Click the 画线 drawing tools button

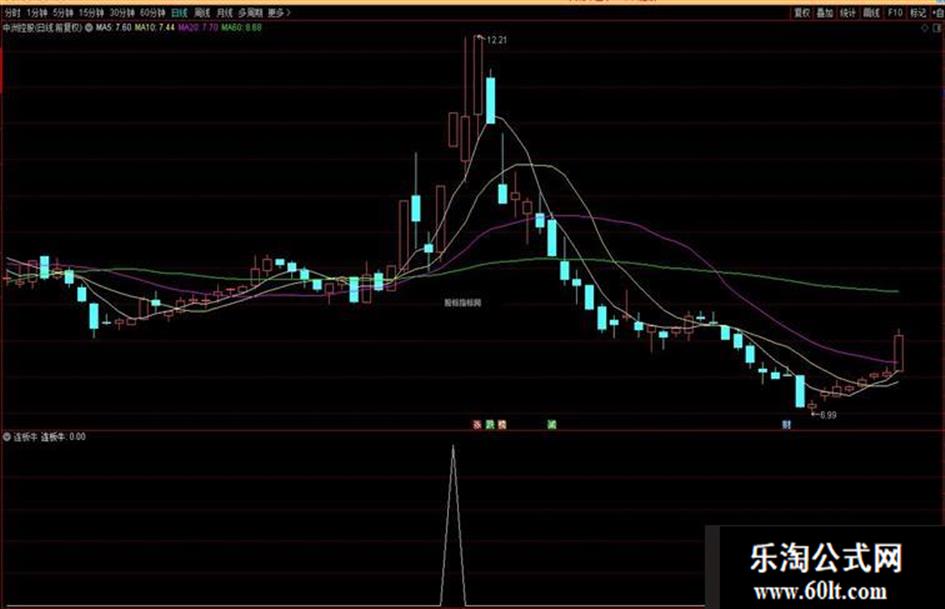tap(871, 13)
